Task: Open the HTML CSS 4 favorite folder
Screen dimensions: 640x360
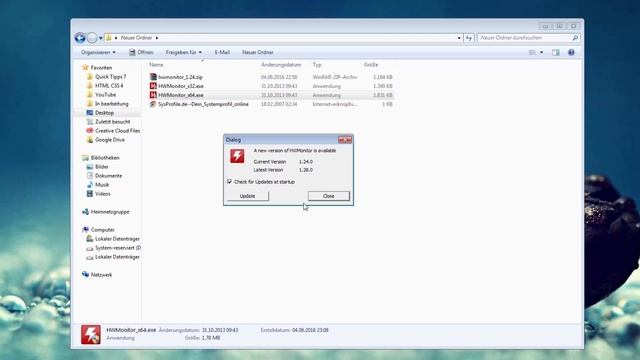Action: point(109,85)
